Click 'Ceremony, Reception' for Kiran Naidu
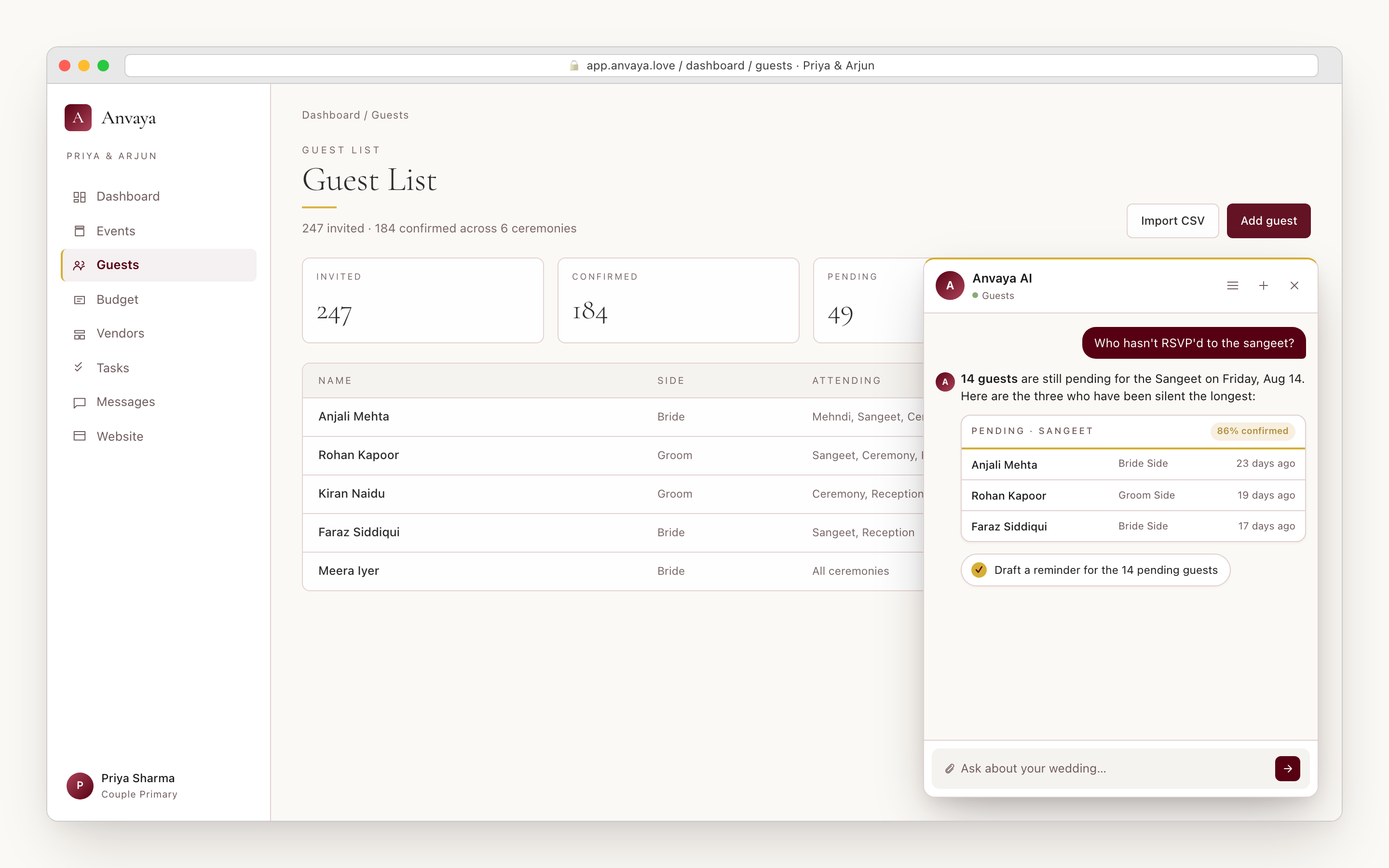 point(867,494)
